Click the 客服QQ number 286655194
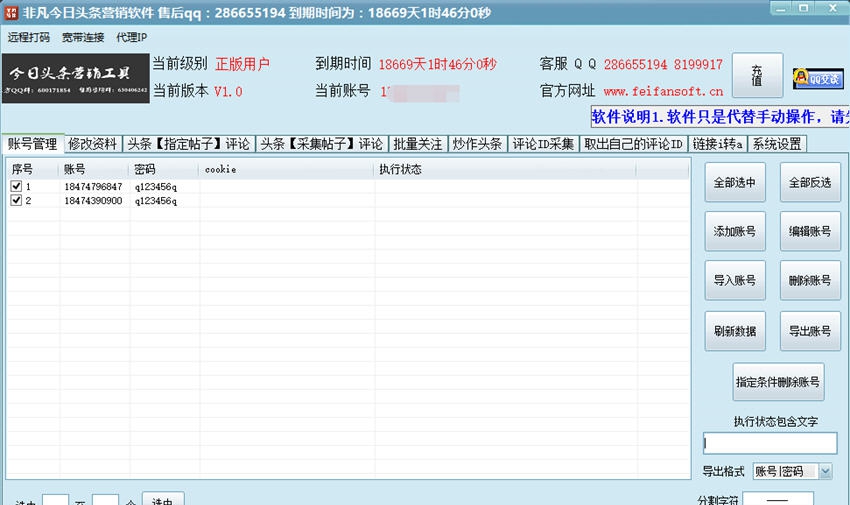The width and height of the screenshot is (850, 505). pos(635,64)
